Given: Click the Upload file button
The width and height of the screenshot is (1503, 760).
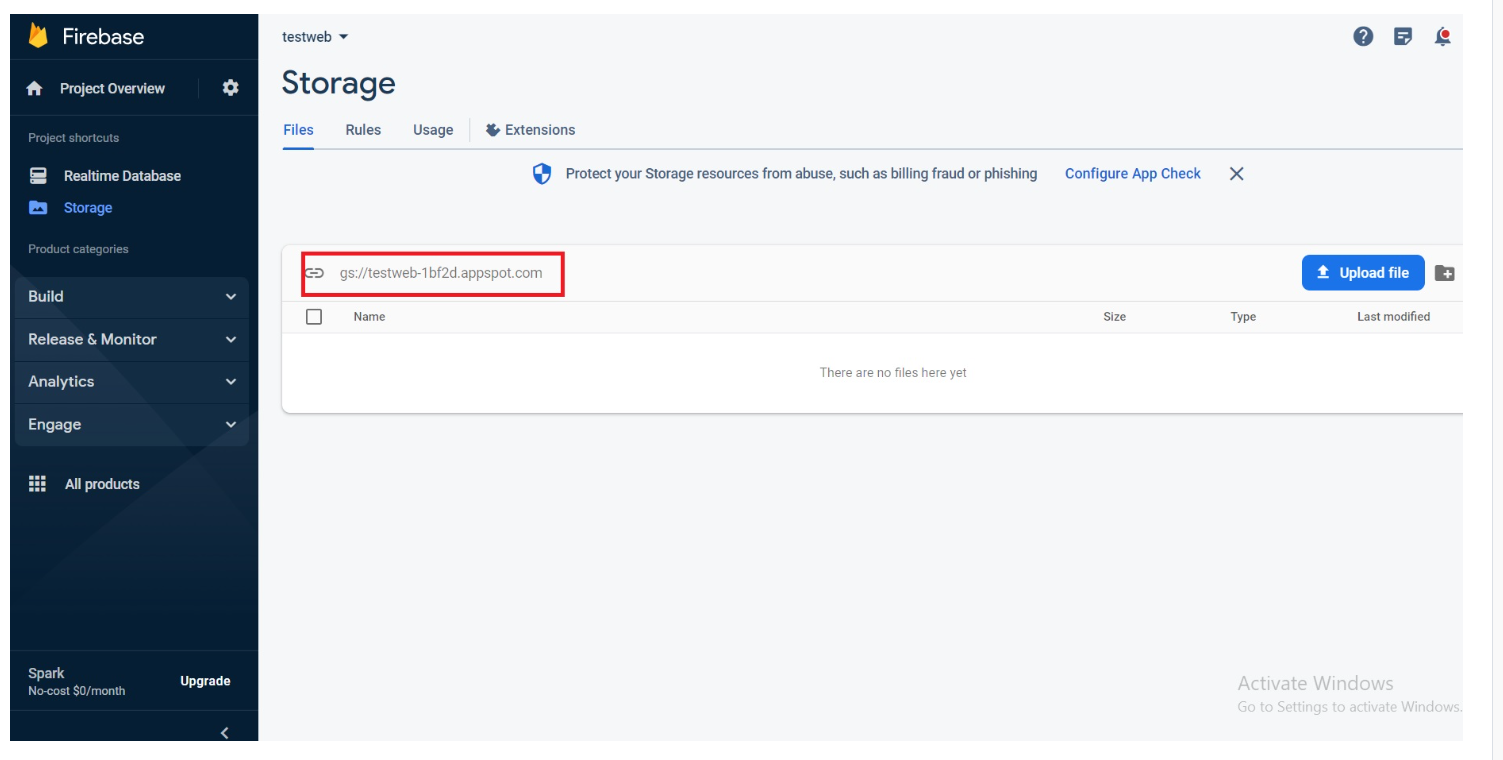Looking at the screenshot, I should coord(1363,273).
